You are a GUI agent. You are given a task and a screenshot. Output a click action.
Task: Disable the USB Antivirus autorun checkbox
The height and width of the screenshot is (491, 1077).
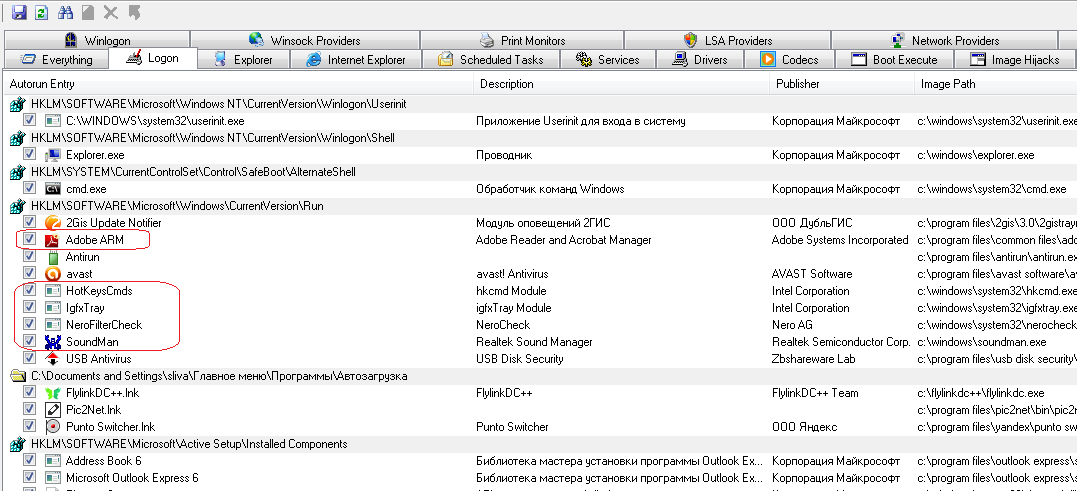coord(29,359)
